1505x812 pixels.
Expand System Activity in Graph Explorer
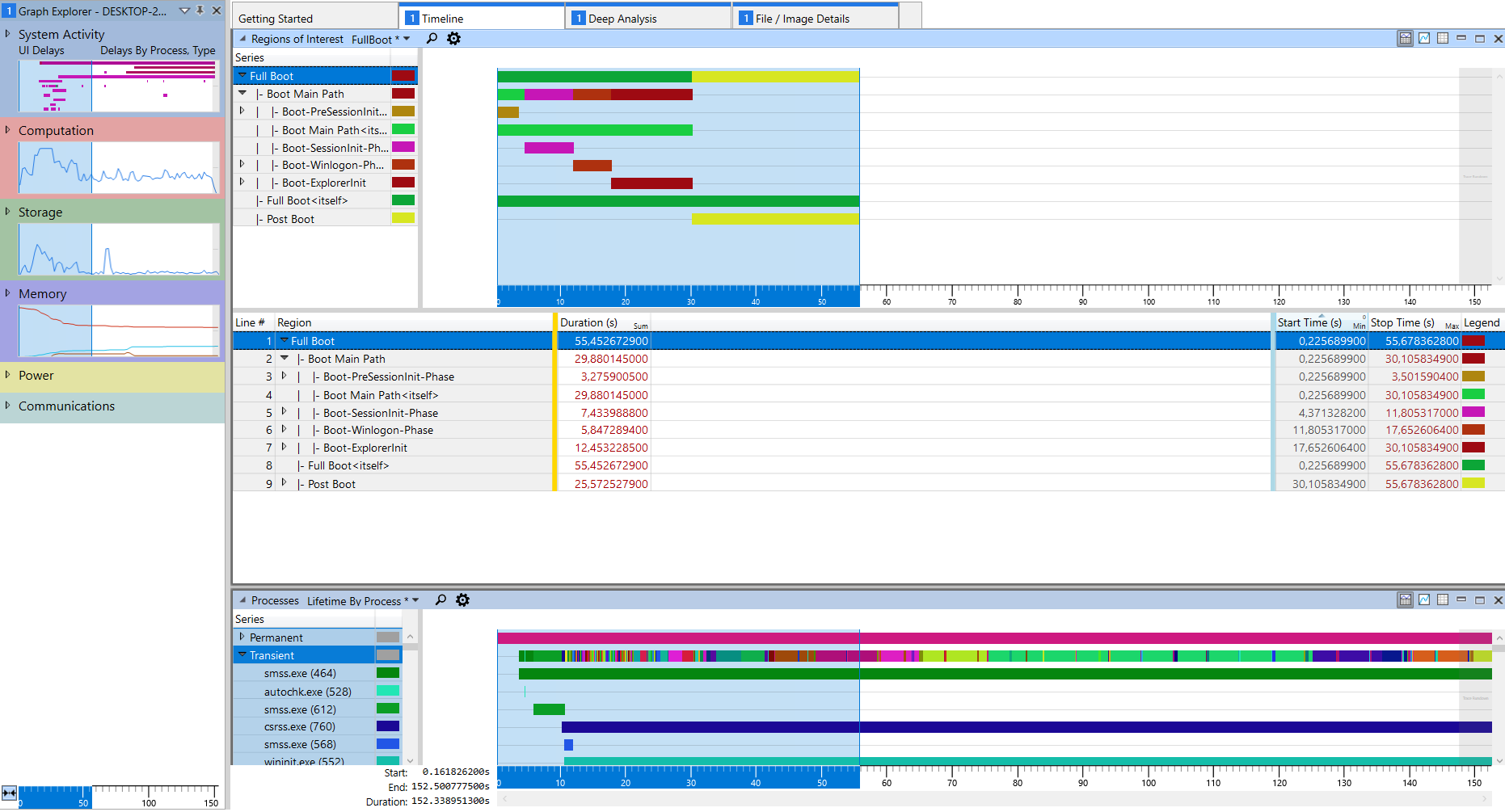pos(8,34)
